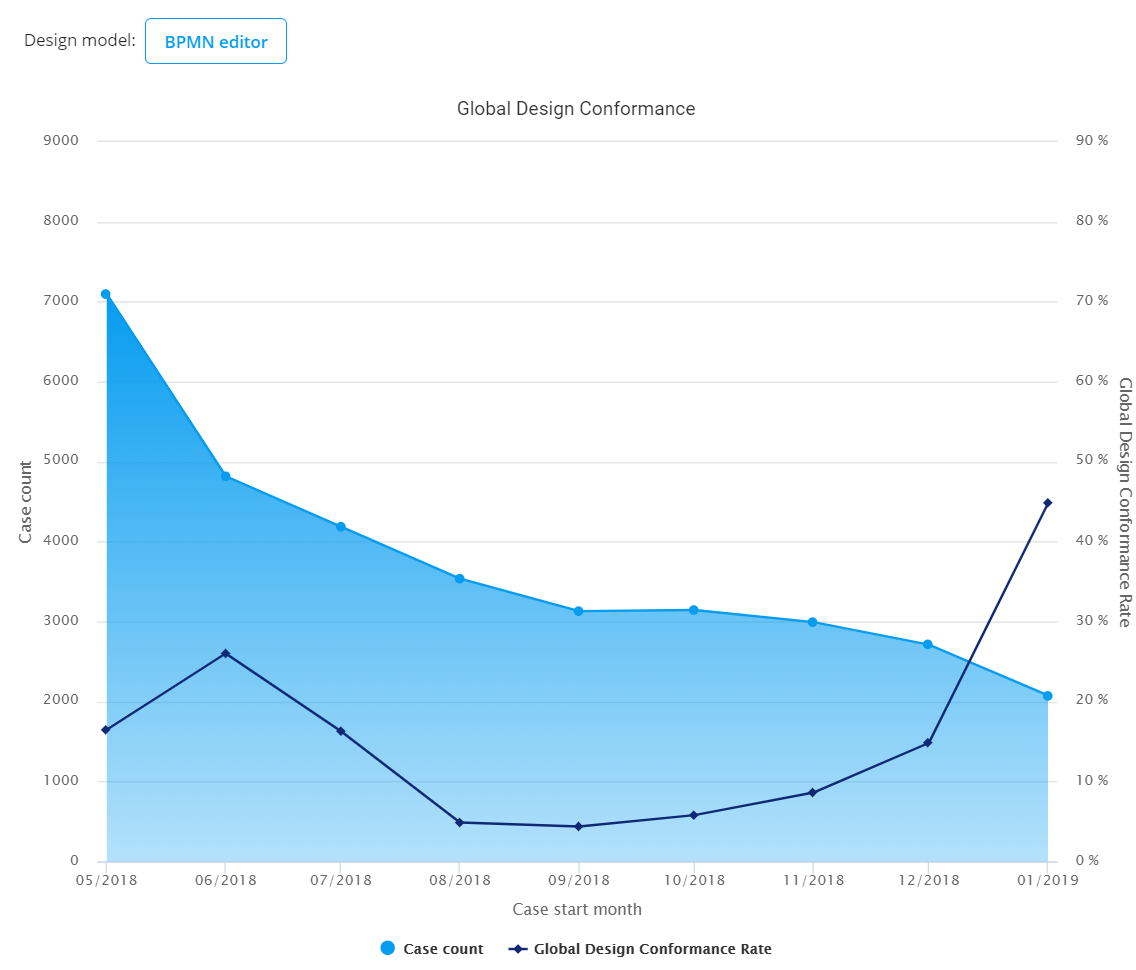The width and height of the screenshot is (1136, 970).
Task: Select the 07/2018 case count data point
Action: 341,527
